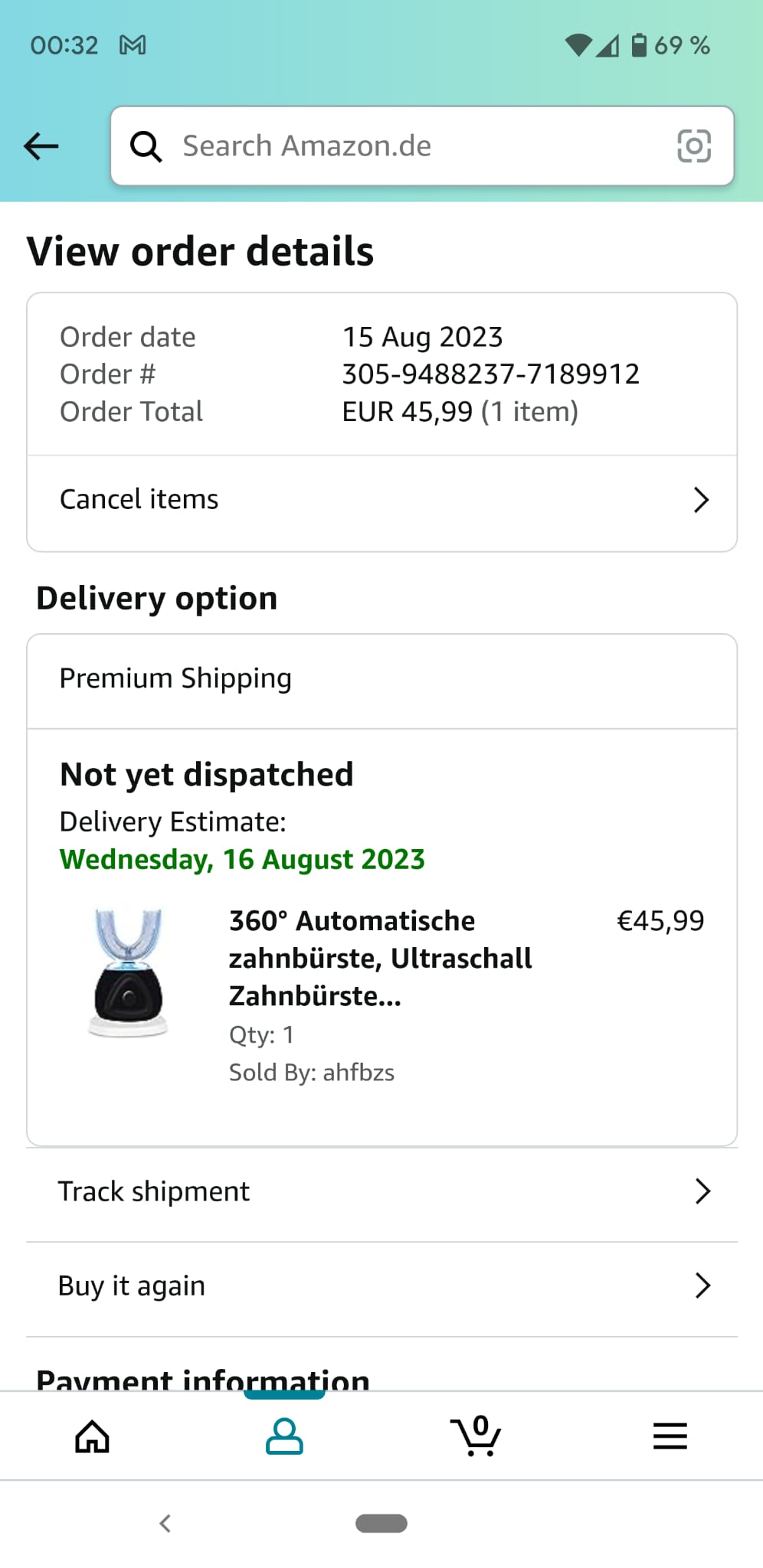The image size is (763, 1568).
Task: Open the hamburger menu
Action: tap(670, 1436)
